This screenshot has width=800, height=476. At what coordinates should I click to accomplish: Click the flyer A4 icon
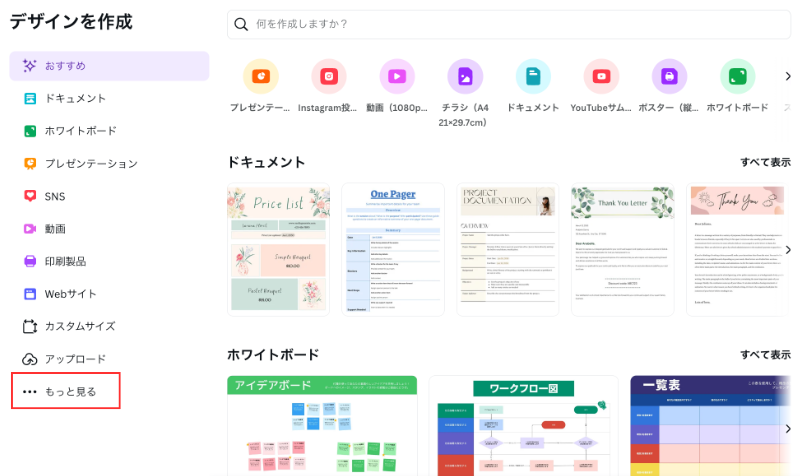click(x=465, y=76)
